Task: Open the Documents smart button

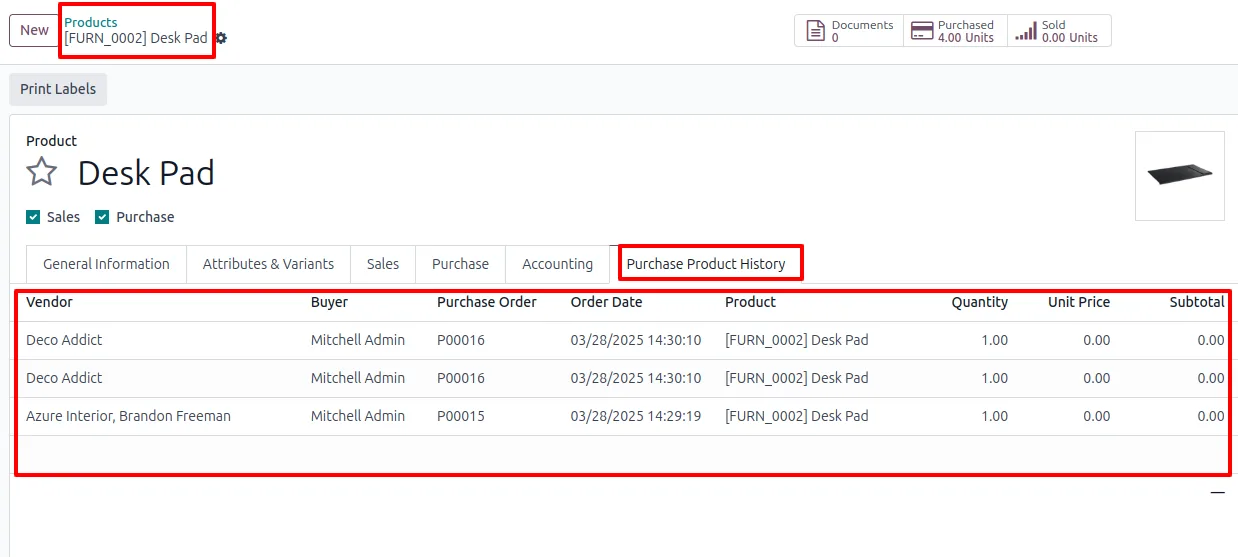Action: point(849,31)
